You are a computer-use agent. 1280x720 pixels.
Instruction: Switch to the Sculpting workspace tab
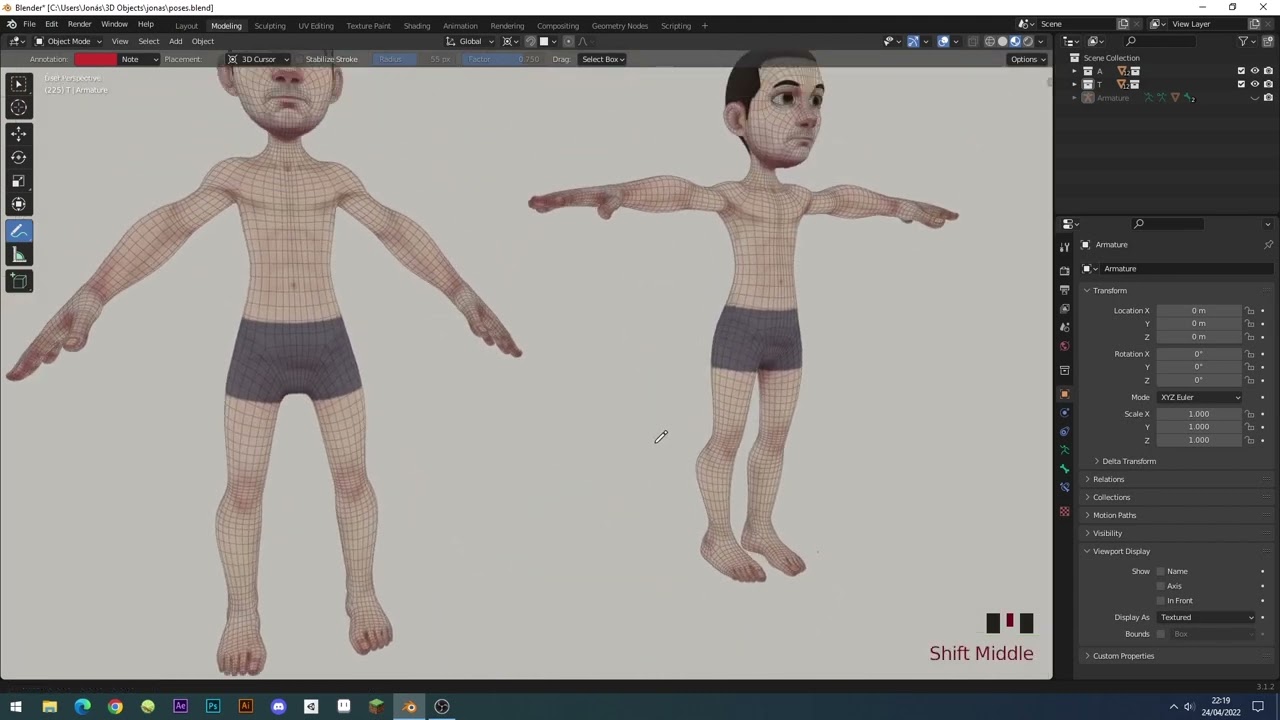point(269,25)
